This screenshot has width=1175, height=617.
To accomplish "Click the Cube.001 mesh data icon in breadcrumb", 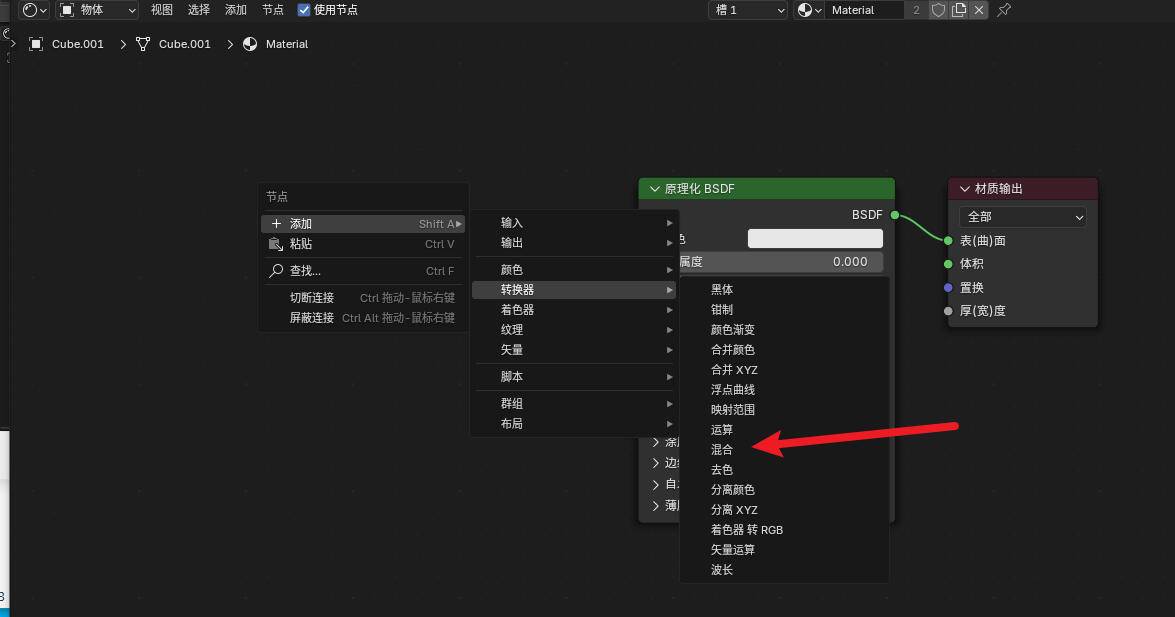I will [144, 44].
